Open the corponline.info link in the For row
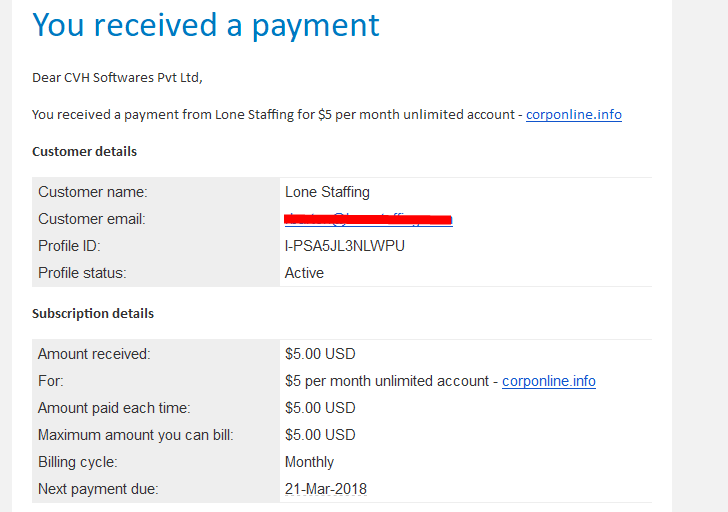Viewport: 728px width, 512px height. pyautogui.click(x=549, y=381)
